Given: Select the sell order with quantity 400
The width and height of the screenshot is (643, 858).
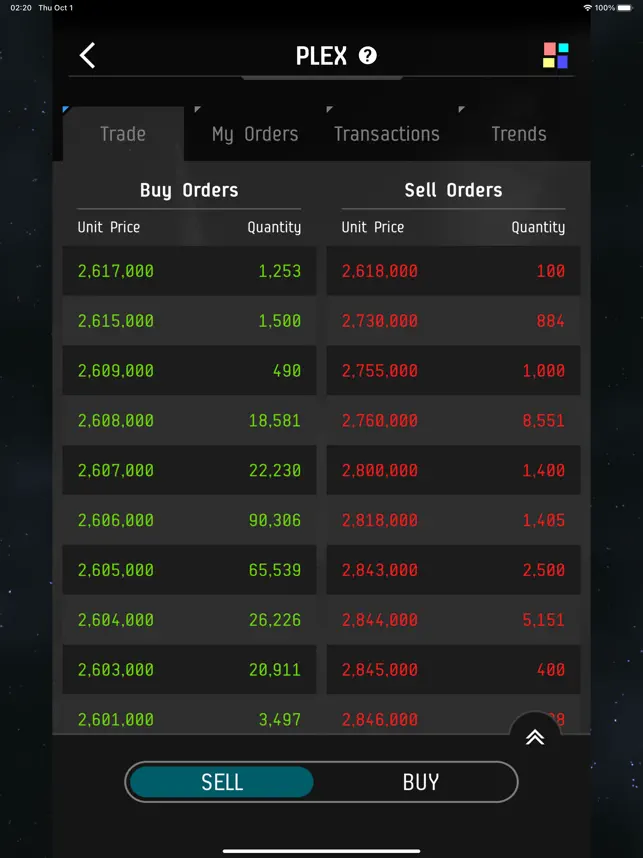Looking at the screenshot, I should pyautogui.click(x=453, y=669).
